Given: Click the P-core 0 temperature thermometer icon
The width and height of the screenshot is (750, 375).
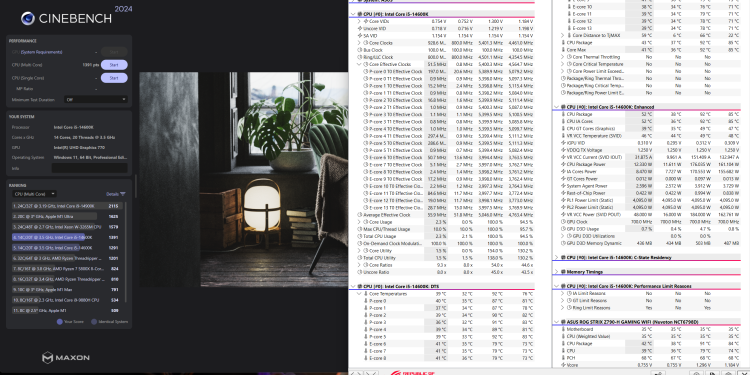Looking at the screenshot, I should 366,301.
